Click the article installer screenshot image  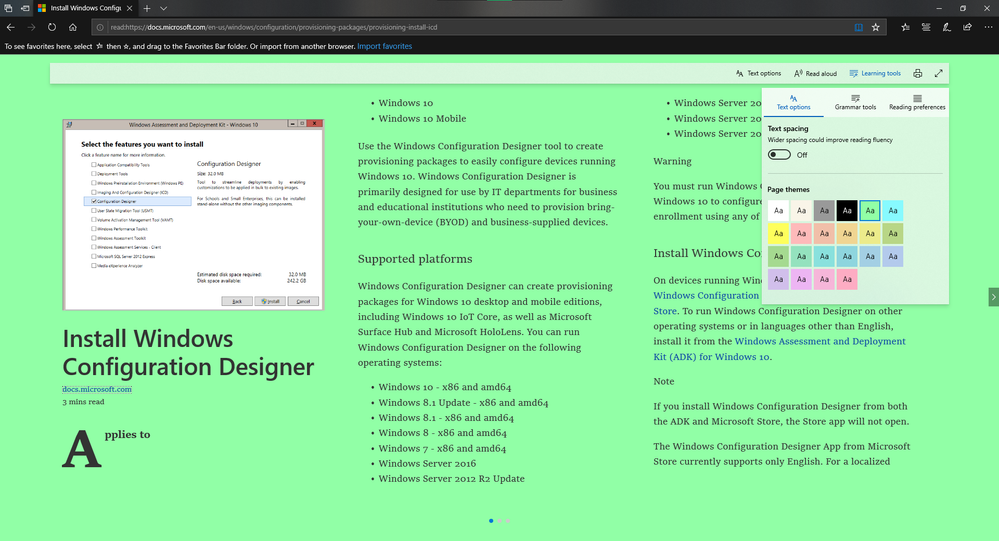click(193, 215)
